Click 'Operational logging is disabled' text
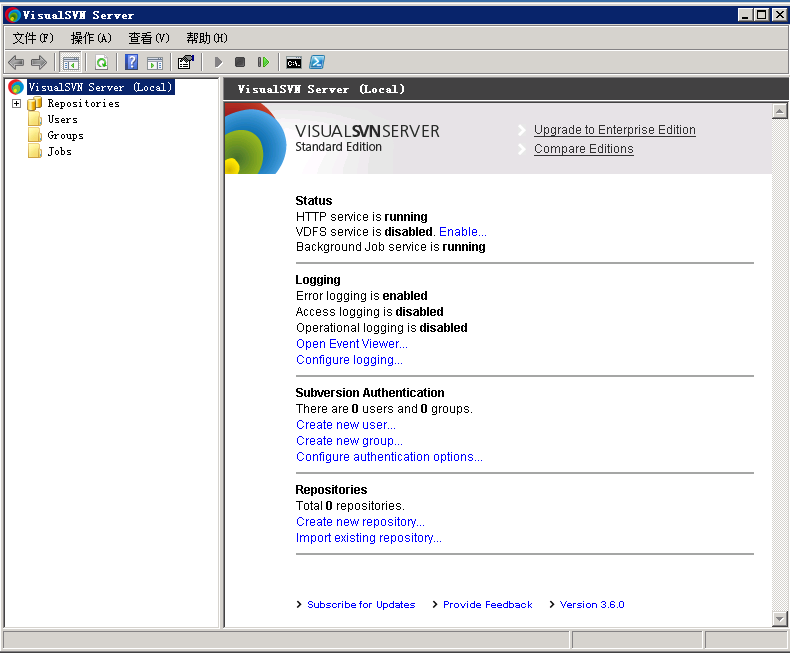Viewport: 790px width, 653px height. click(382, 328)
